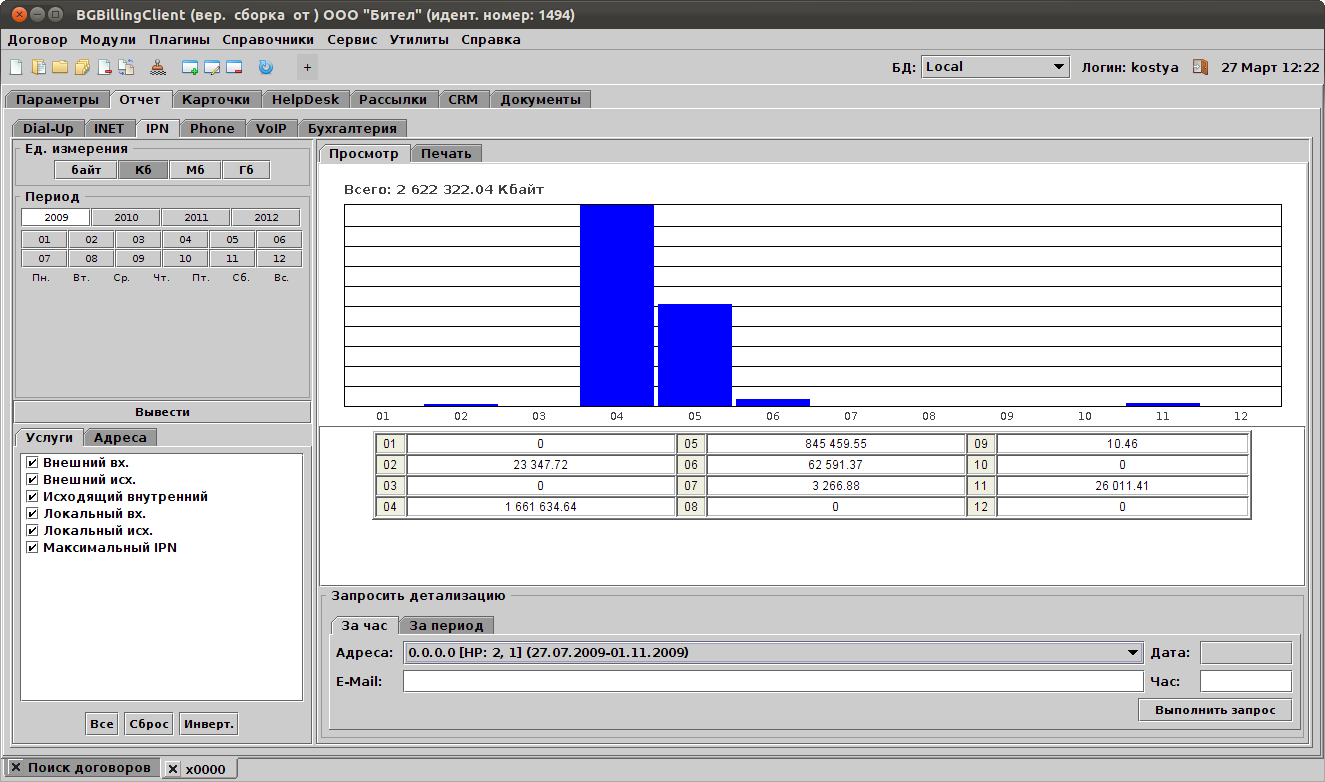
Task: Select the Мб measurement unit toggle
Action: point(195,171)
